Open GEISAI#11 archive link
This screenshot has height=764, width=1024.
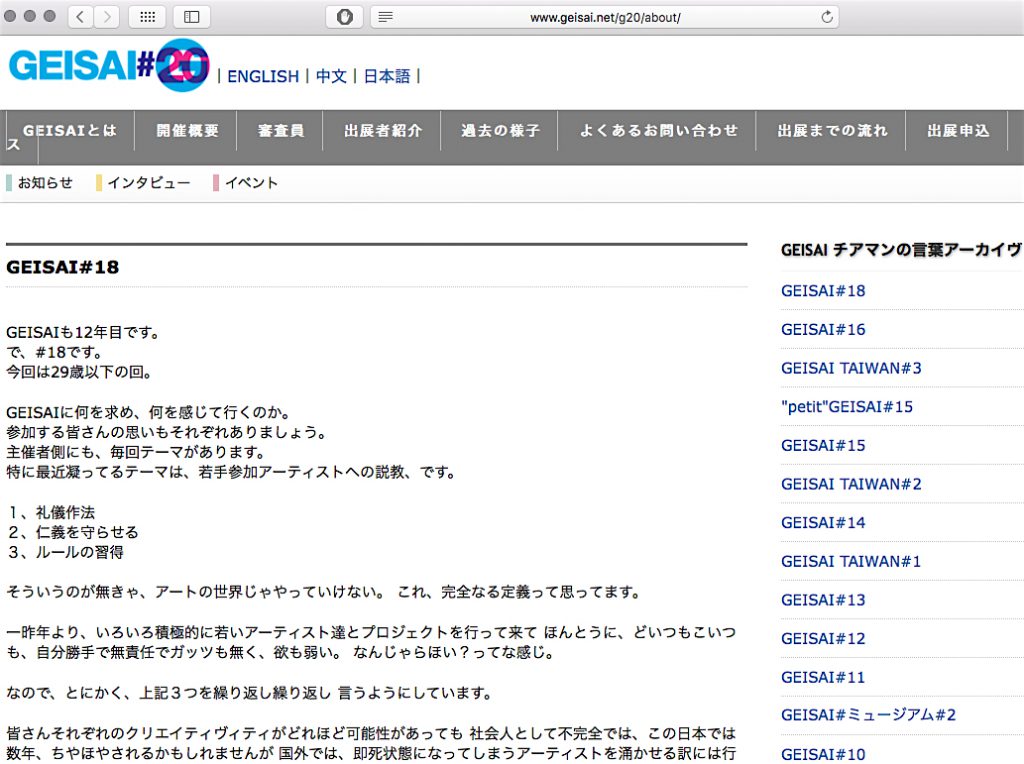(x=823, y=677)
